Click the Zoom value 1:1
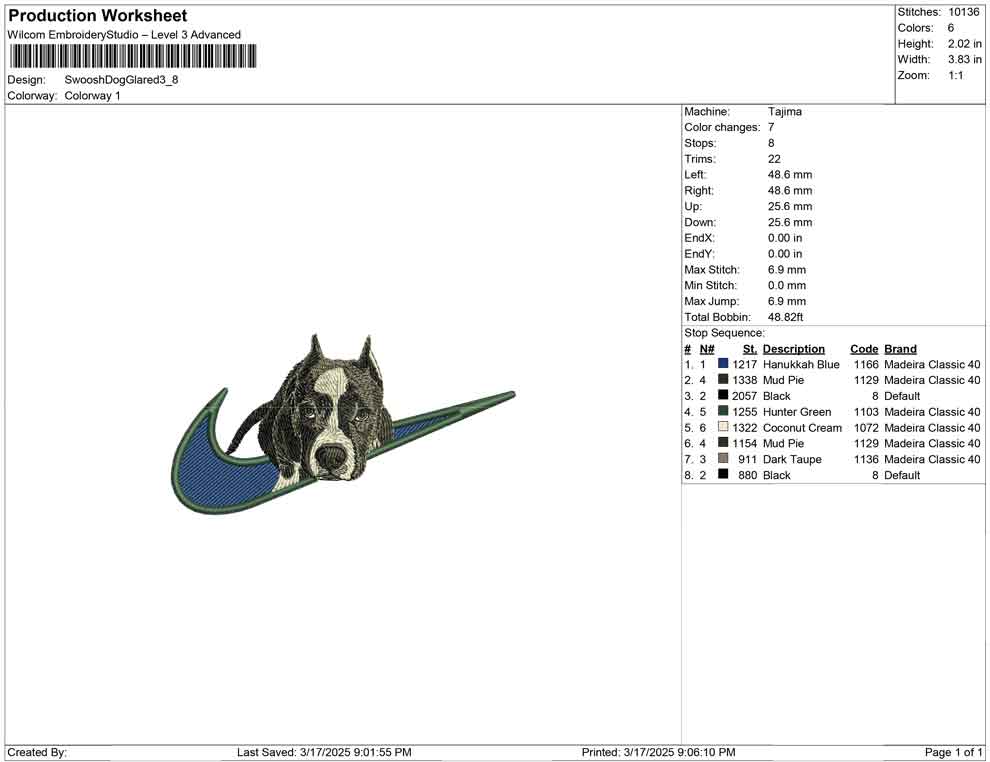The height and width of the screenshot is (762, 990). pos(955,75)
